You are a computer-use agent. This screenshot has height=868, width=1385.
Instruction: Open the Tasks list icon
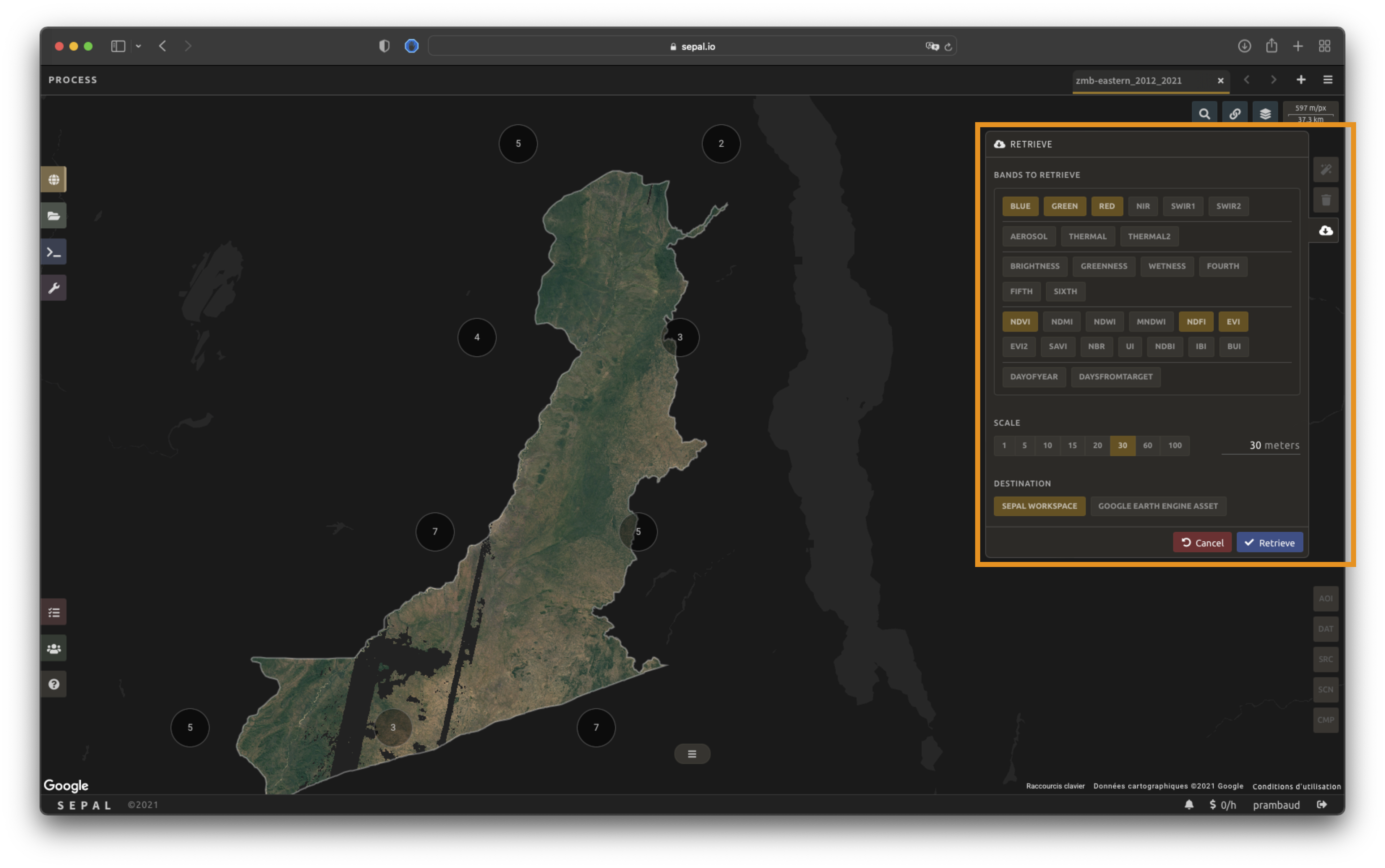point(53,613)
